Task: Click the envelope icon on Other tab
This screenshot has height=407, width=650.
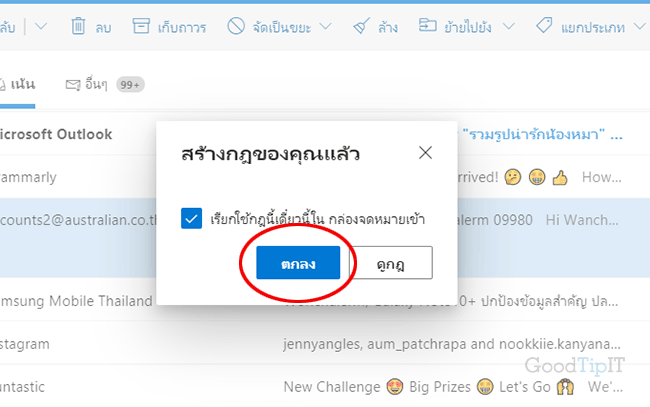Action: click(73, 85)
